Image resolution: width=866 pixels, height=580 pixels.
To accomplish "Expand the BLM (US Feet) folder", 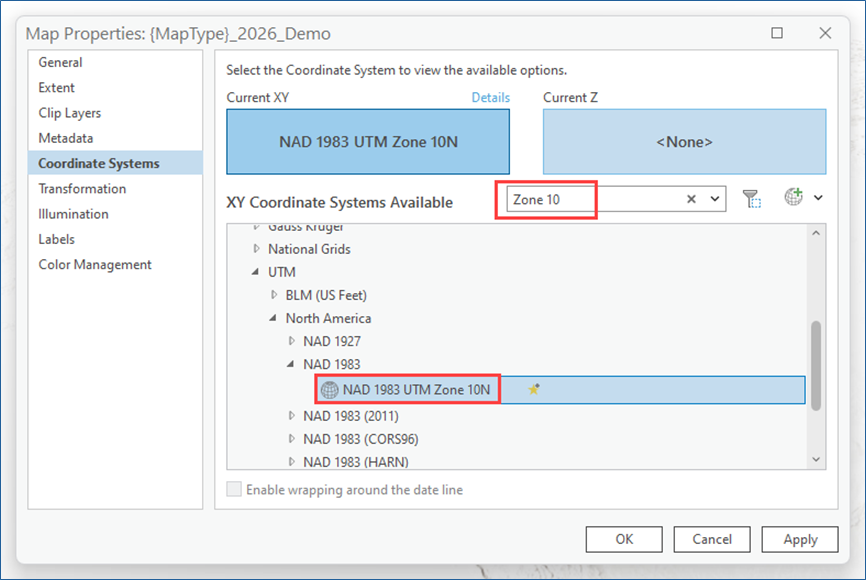I will (x=275, y=295).
